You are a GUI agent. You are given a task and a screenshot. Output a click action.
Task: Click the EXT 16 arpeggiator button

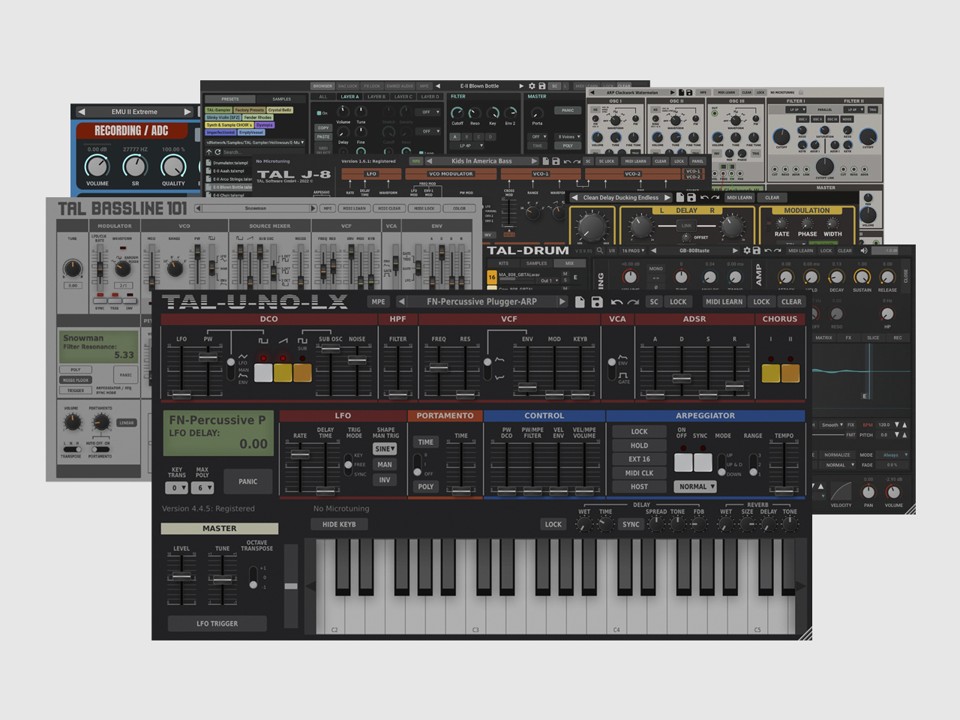(x=639, y=459)
